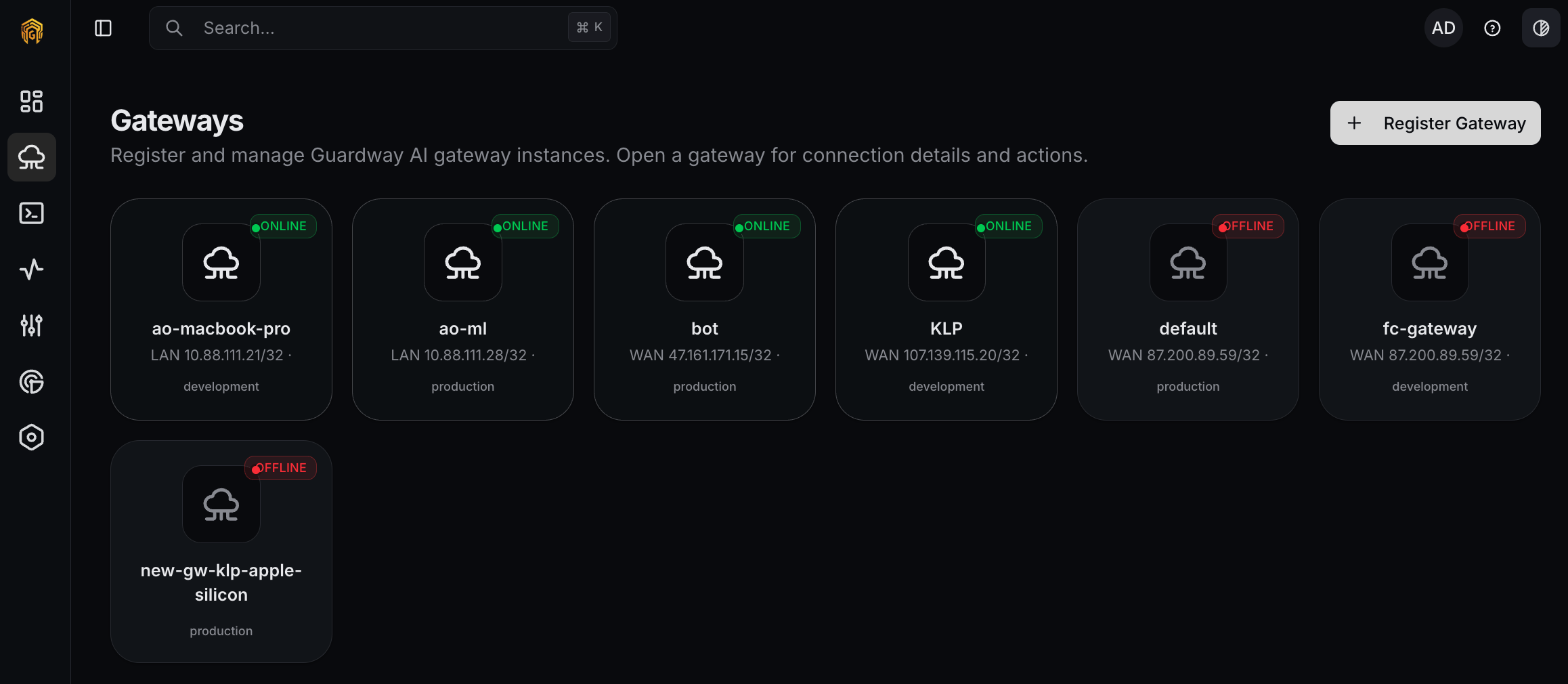
Task: Open the KLP gateway name
Action: 946,329
